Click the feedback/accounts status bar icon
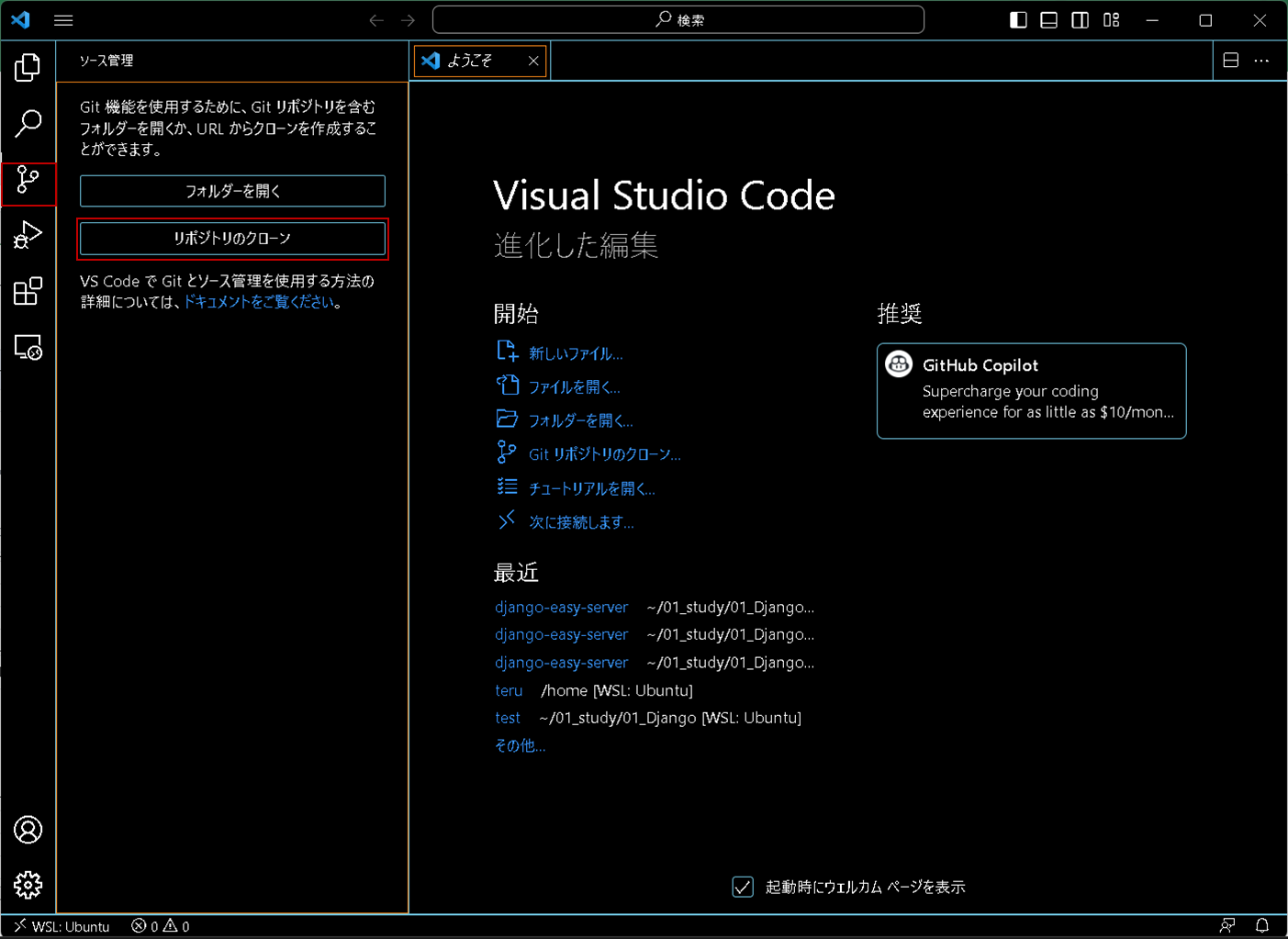 (x=1227, y=926)
